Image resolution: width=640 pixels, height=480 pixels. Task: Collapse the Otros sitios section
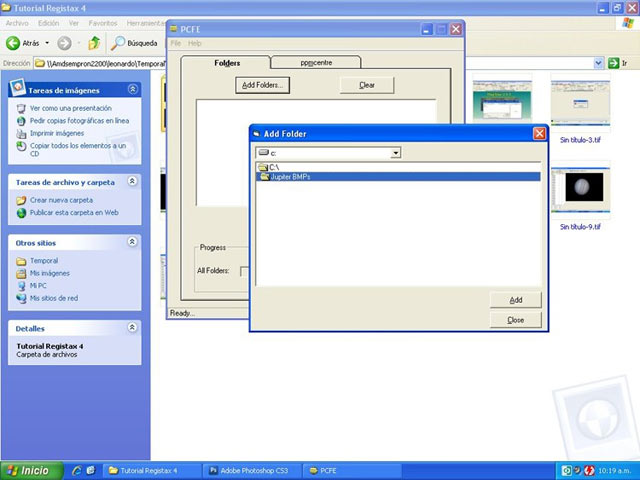coord(133,242)
